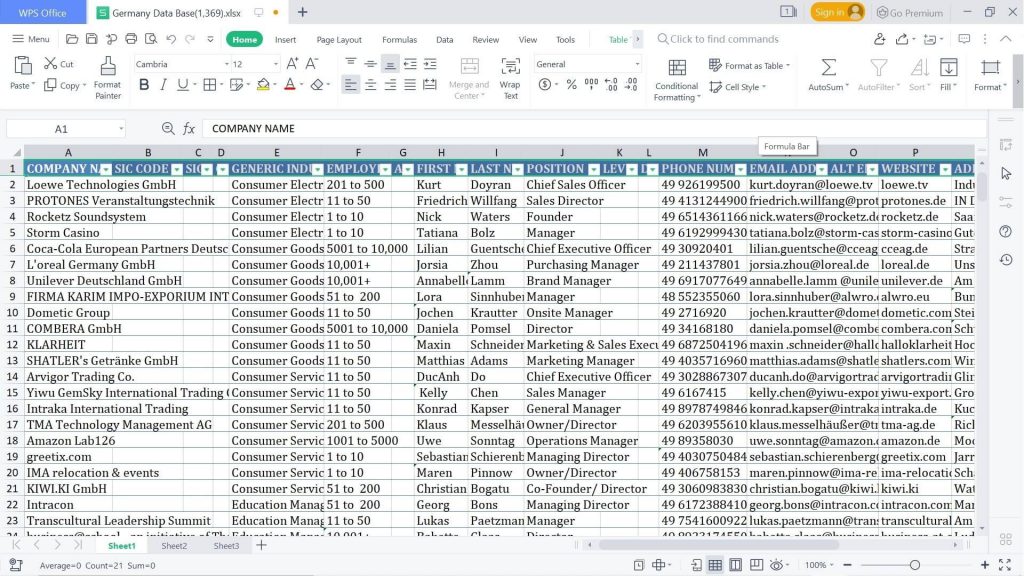The image size is (1024, 576).
Task: Open a new document tab with plus
Action: 302,12
